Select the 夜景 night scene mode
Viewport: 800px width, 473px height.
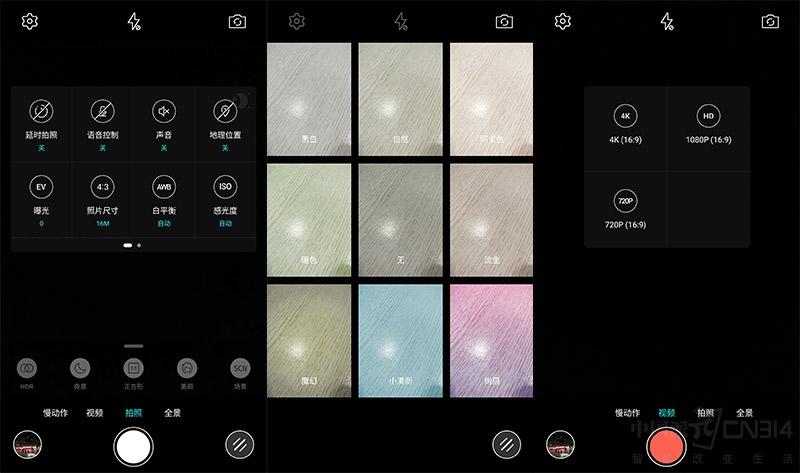(x=80, y=368)
